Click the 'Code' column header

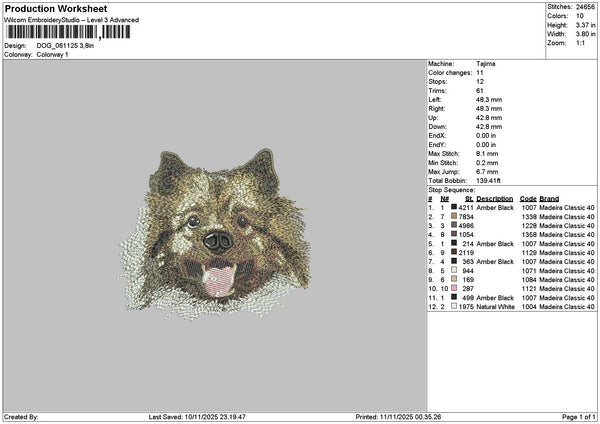528,199
